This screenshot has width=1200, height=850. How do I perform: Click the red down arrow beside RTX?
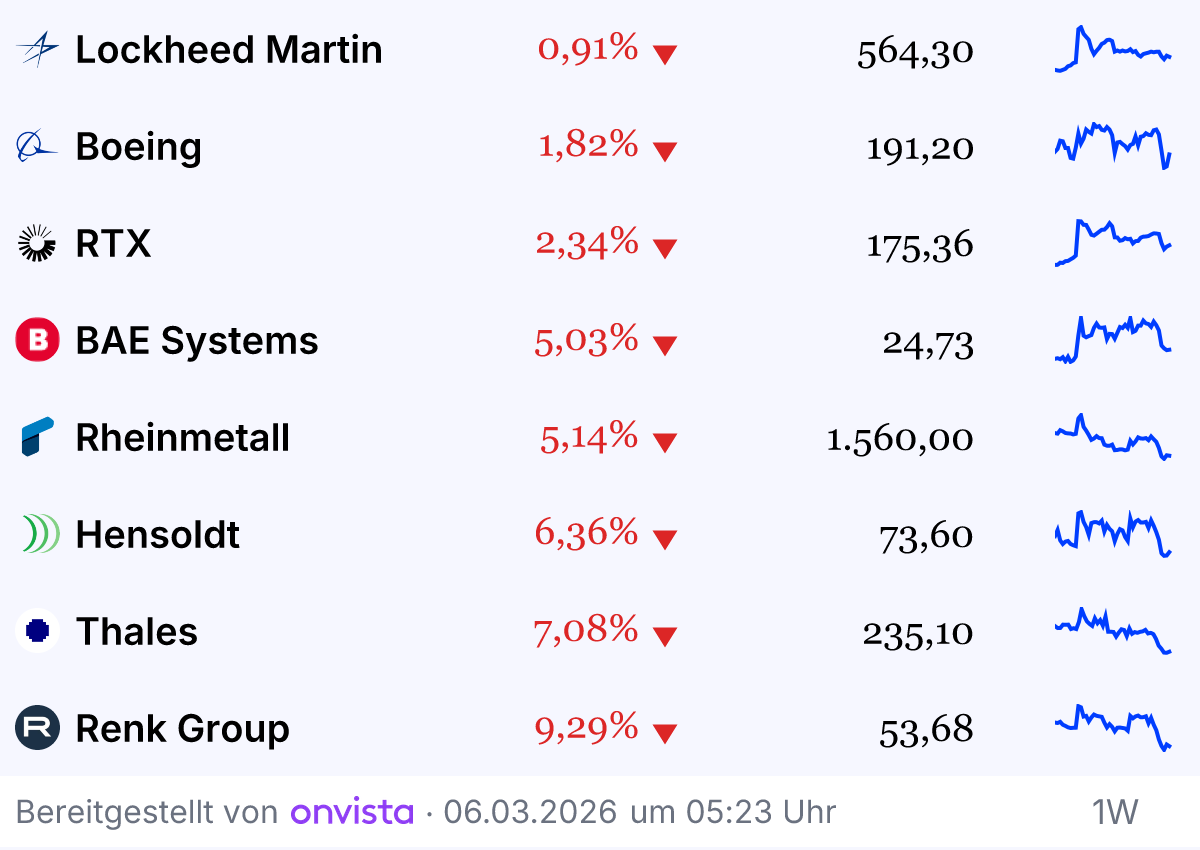665,248
